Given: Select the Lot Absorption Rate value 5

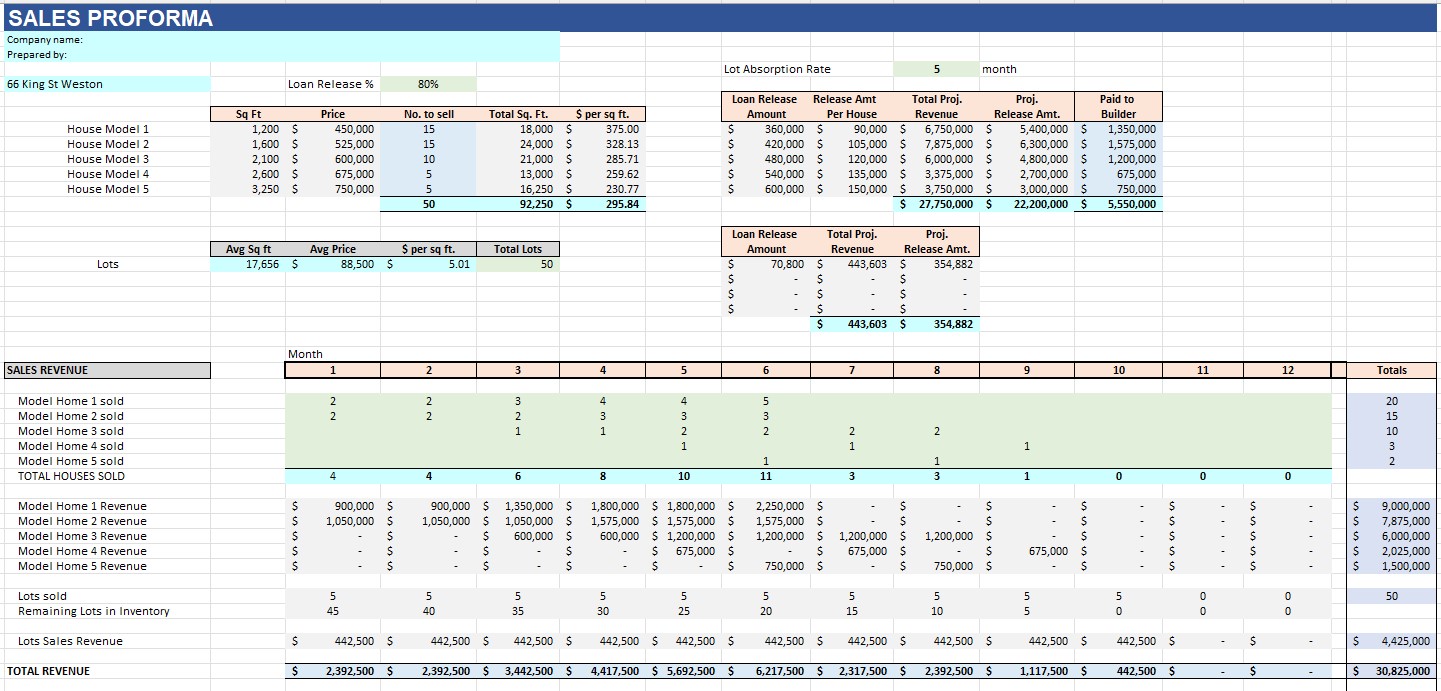Looking at the screenshot, I should [936, 69].
